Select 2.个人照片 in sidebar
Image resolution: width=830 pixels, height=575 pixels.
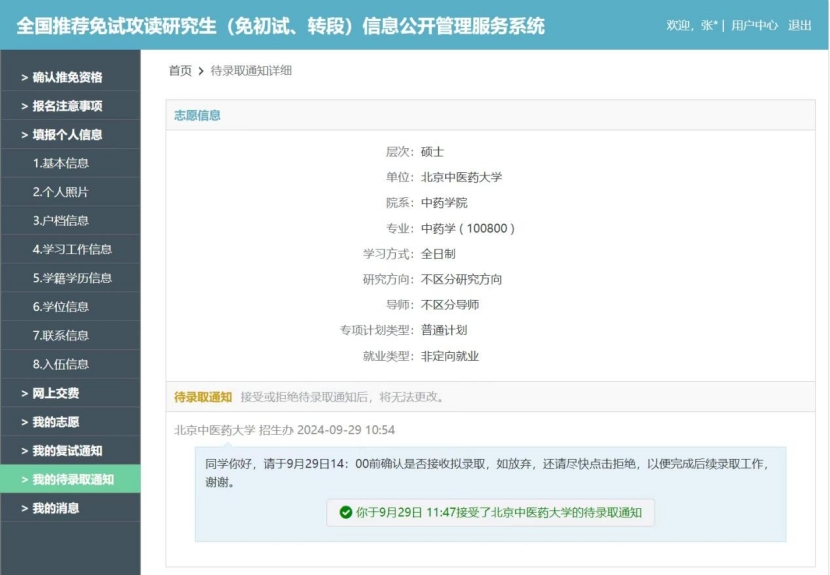[x=70, y=192]
